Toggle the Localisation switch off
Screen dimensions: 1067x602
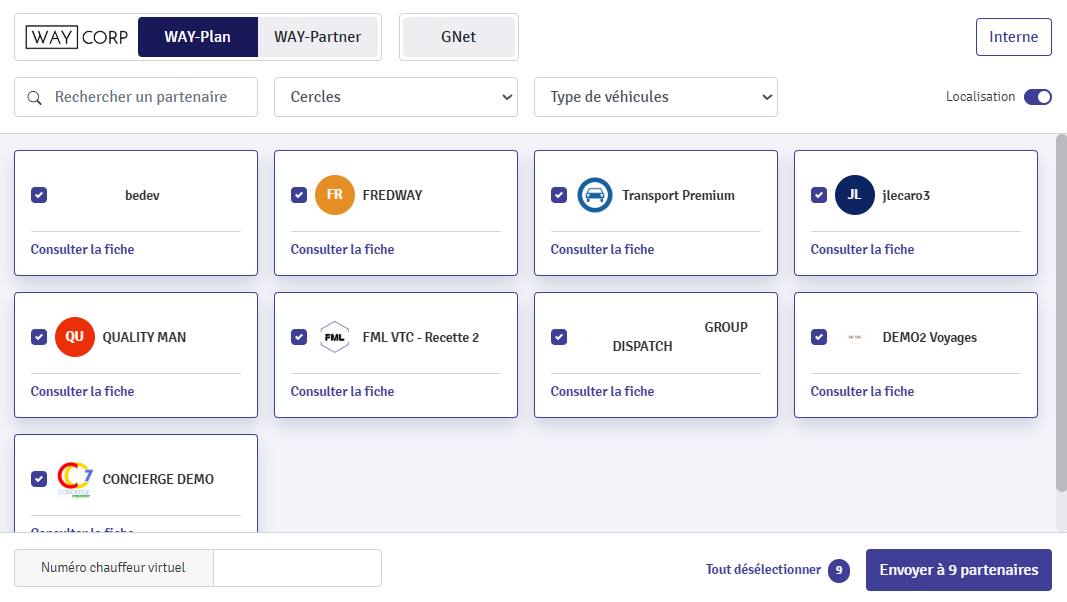(x=1038, y=97)
